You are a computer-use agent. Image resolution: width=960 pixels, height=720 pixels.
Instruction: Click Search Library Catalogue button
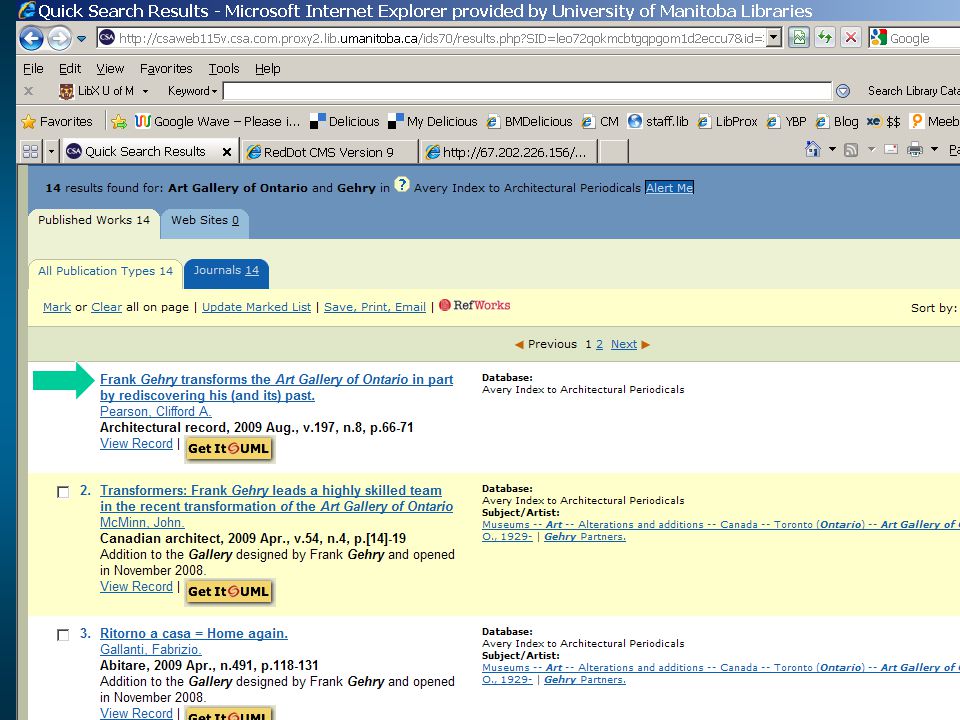[x=913, y=91]
